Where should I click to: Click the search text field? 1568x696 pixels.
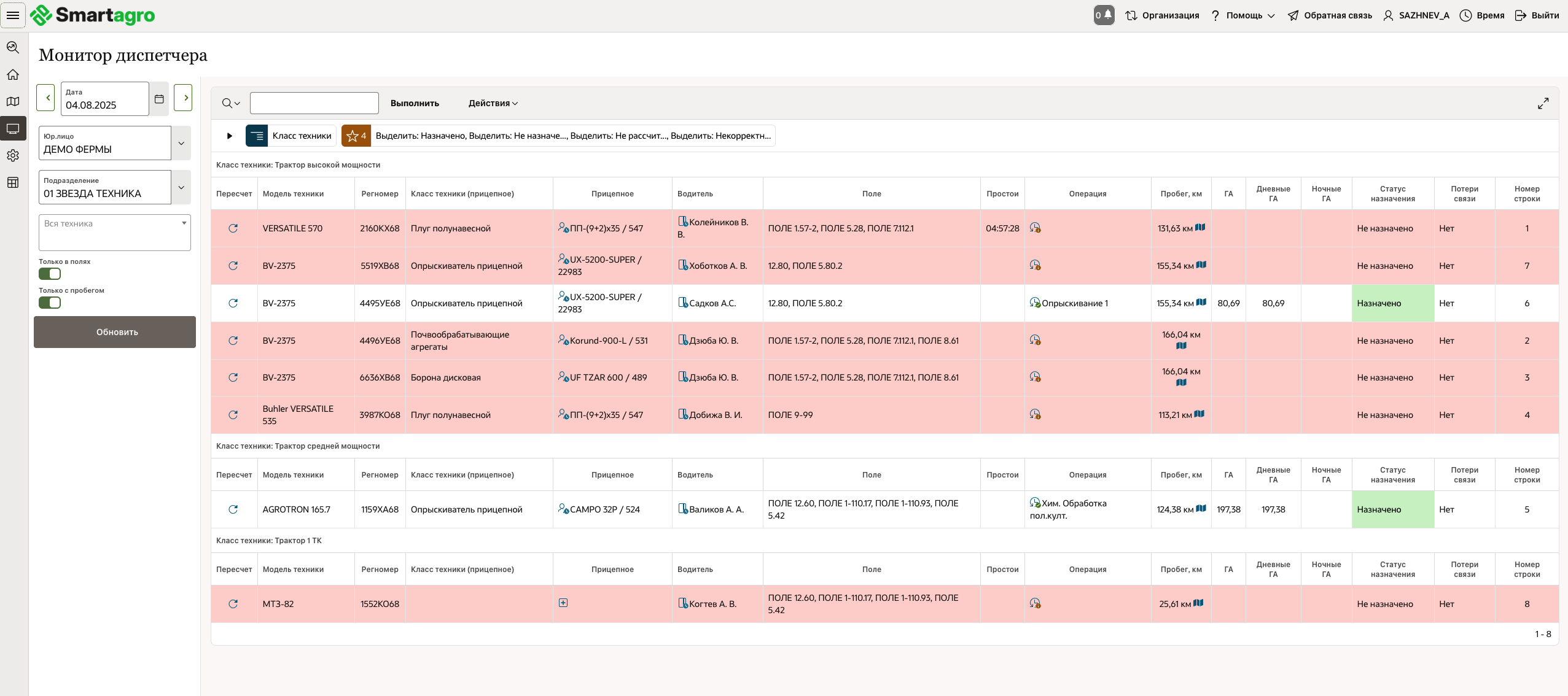[x=314, y=103]
